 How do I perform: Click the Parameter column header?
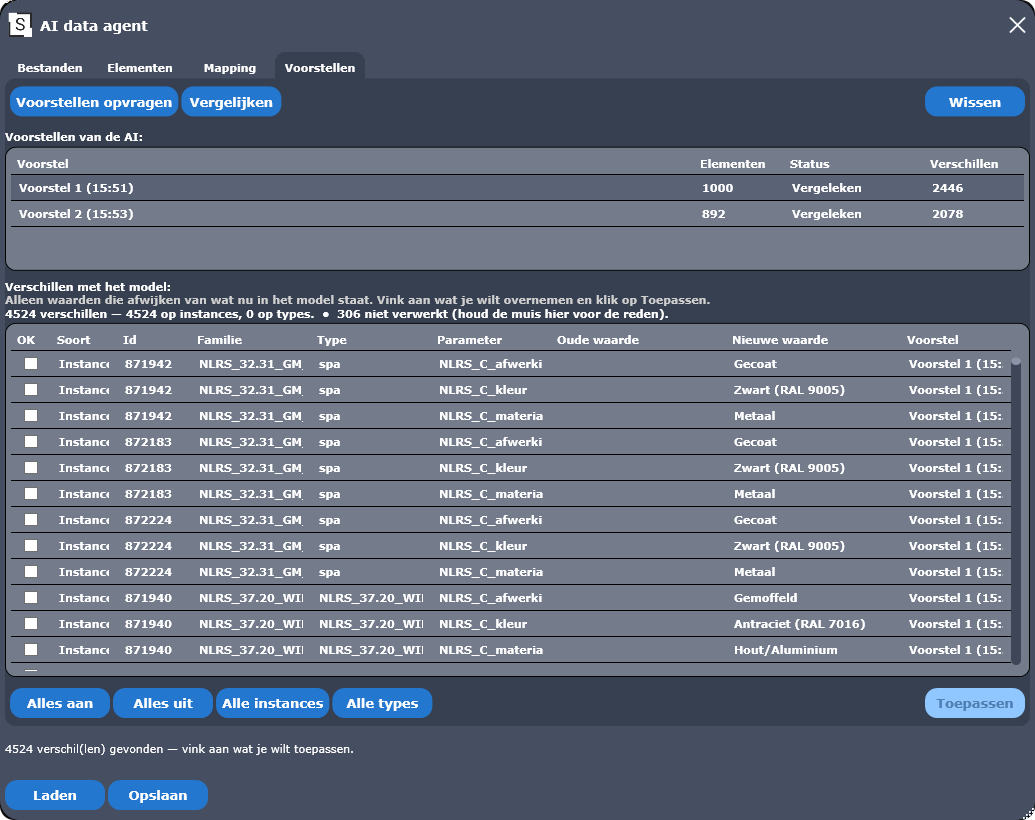tap(469, 340)
